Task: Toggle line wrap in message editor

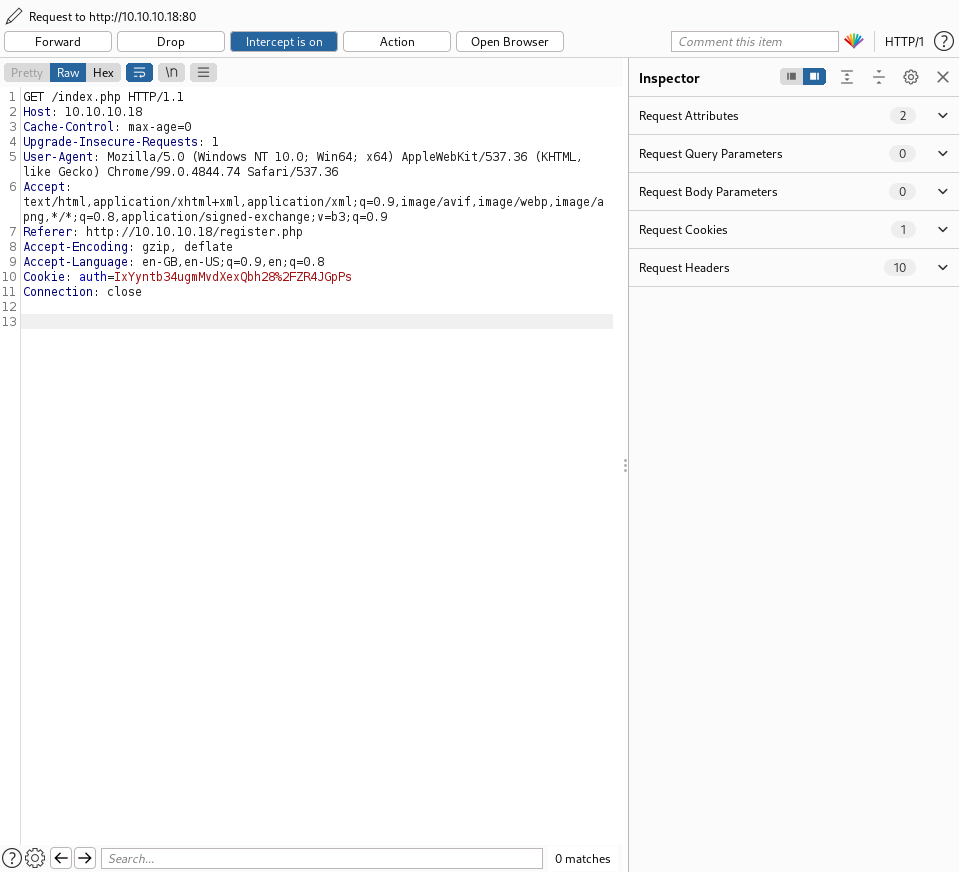Action: point(138,73)
